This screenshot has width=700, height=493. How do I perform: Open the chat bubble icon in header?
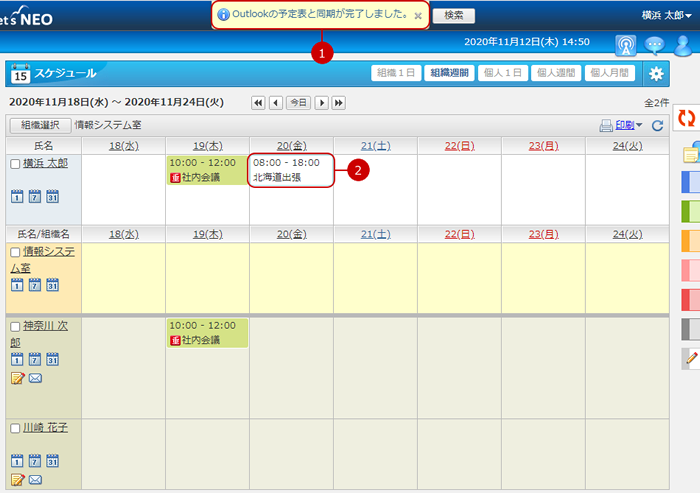click(x=654, y=45)
